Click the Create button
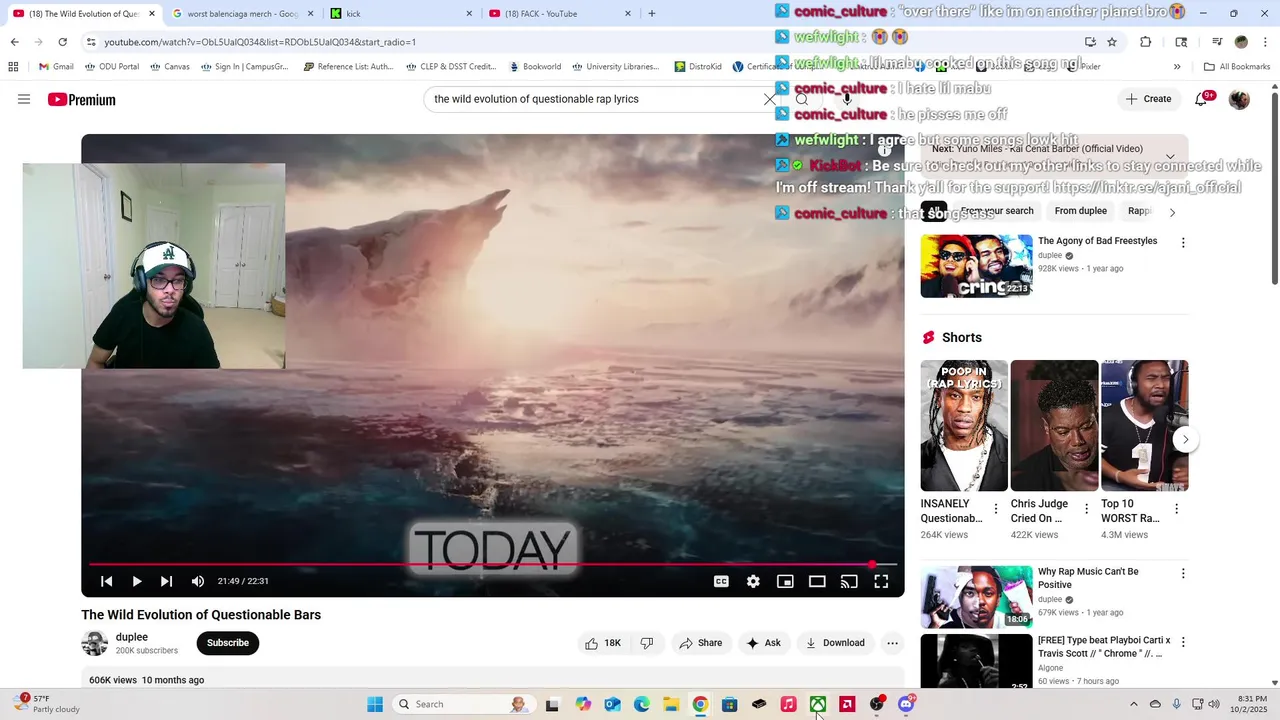The image size is (1280, 720). (1148, 99)
